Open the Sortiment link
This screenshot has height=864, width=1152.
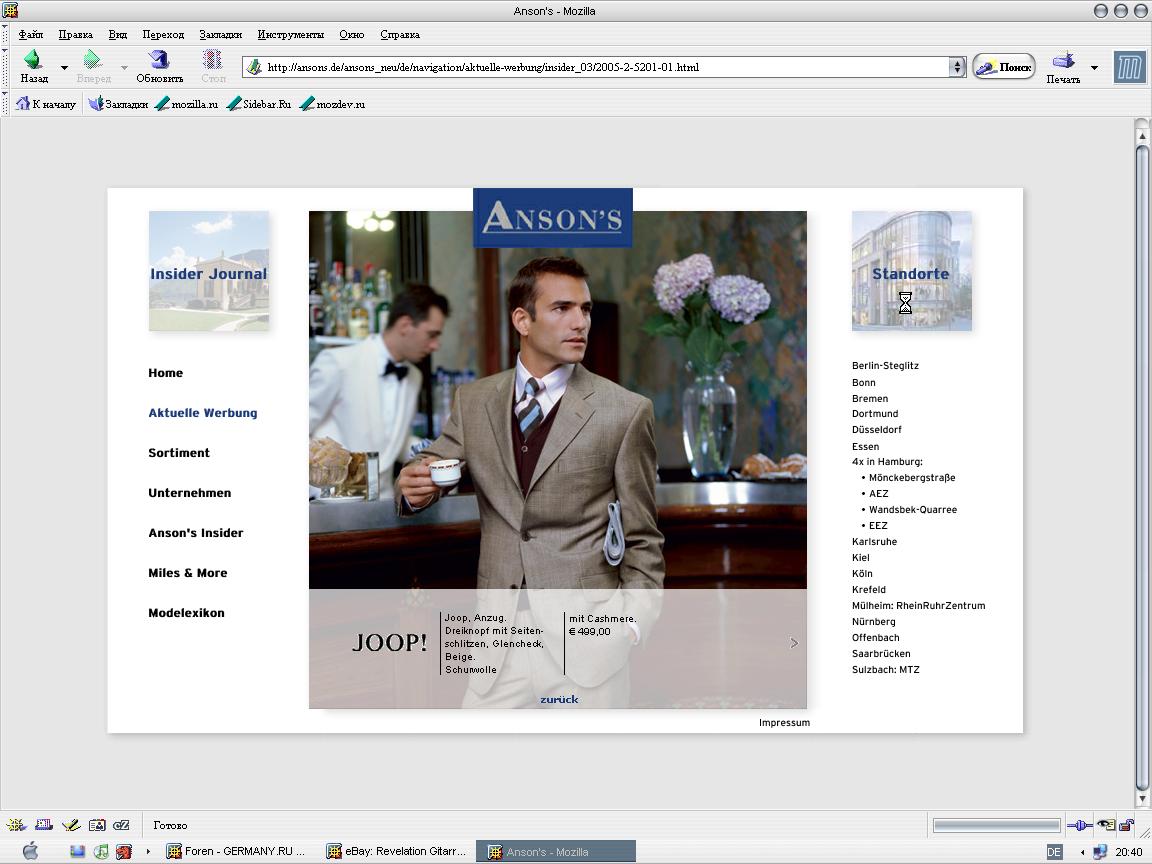point(179,453)
